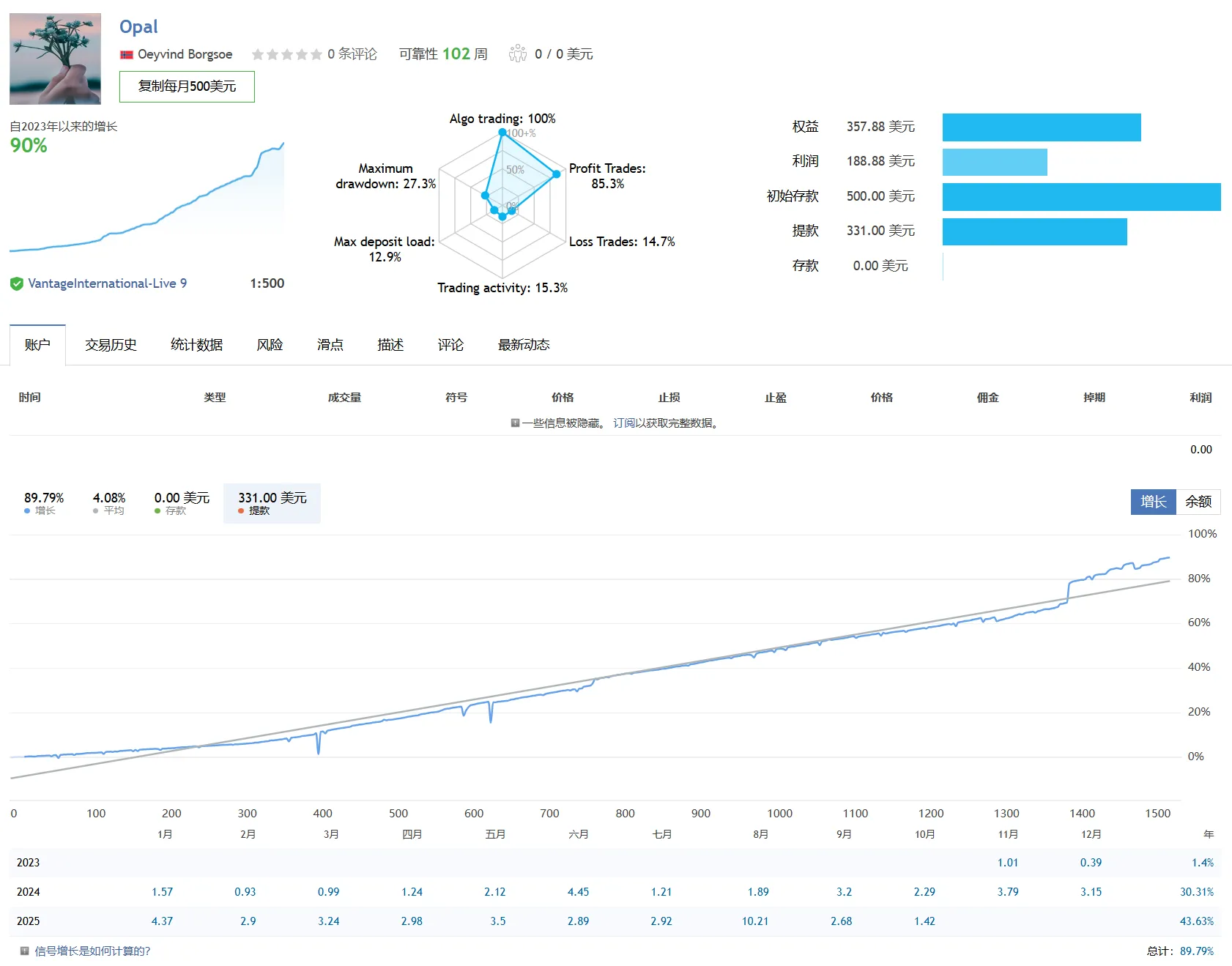Toggle the 存款 deposits series legend

(x=182, y=503)
